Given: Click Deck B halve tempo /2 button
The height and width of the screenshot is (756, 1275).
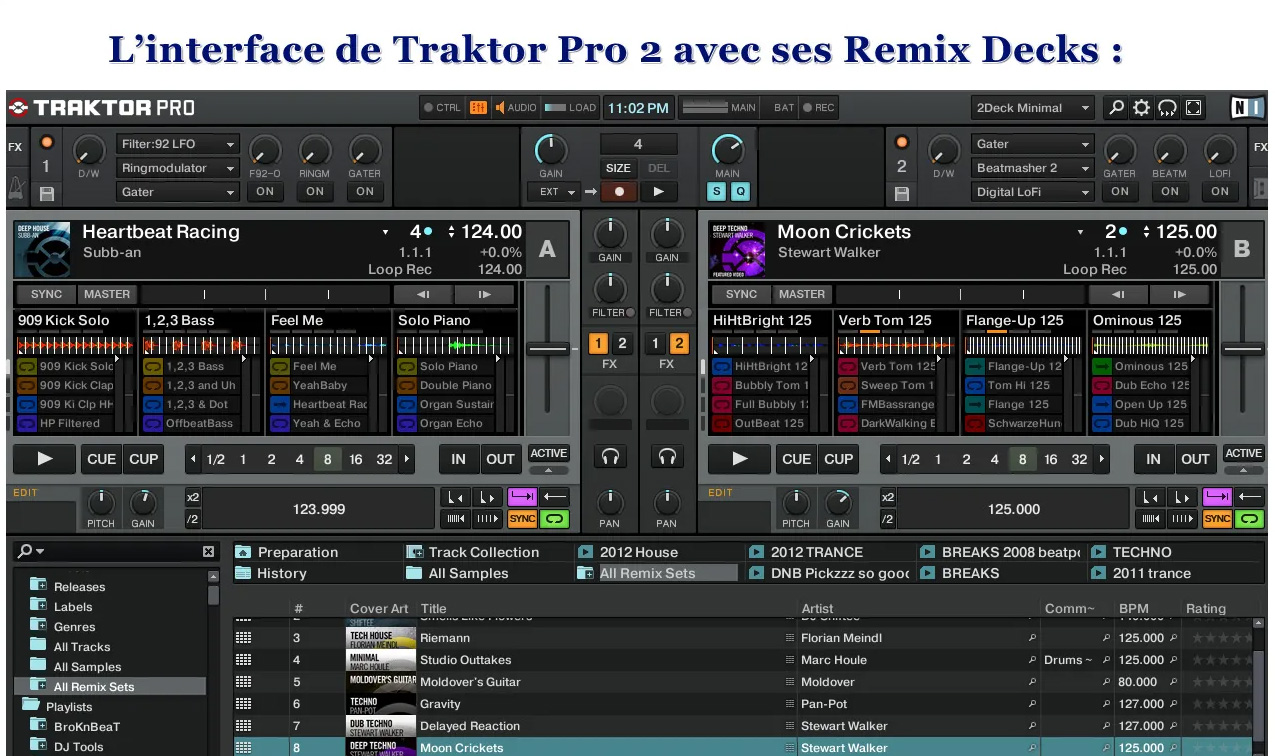Looking at the screenshot, I should tap(888, 519).
